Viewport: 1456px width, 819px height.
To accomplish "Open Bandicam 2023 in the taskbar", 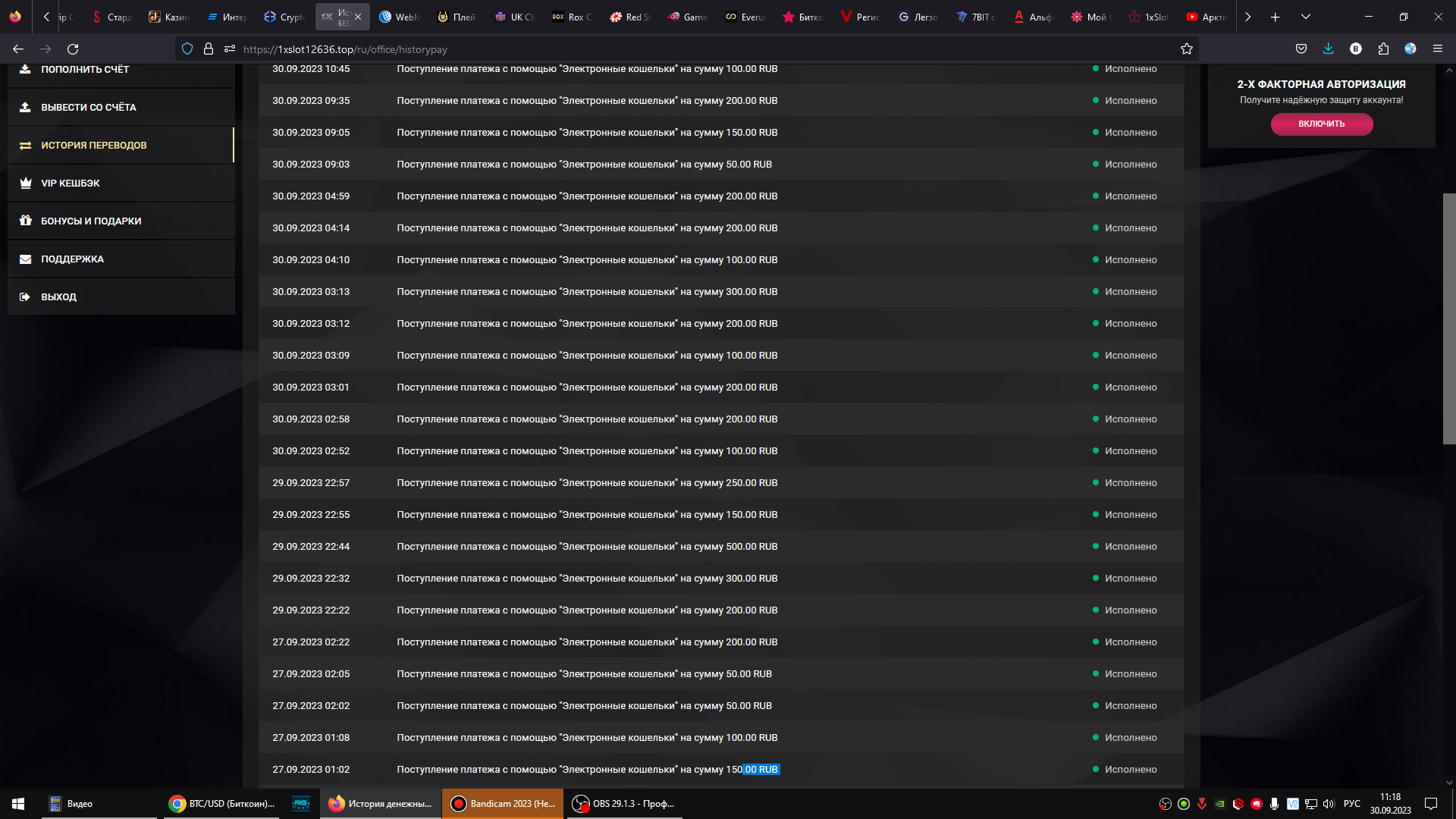I will point(504,804).
